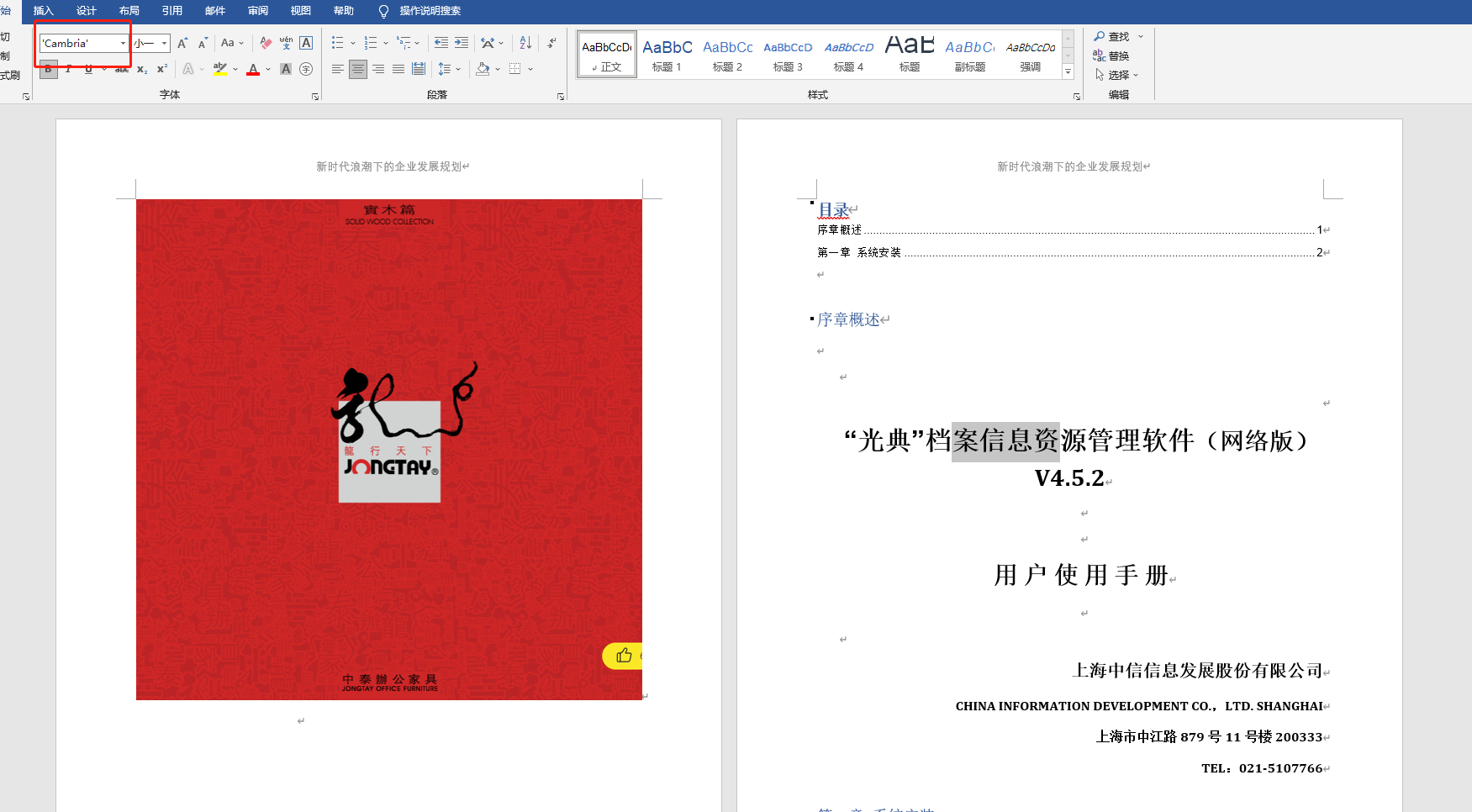The width and height of the screenshot is (1472, 812).
Task: Switch to the 布局 tab
Action: click(x=129, y=11)
